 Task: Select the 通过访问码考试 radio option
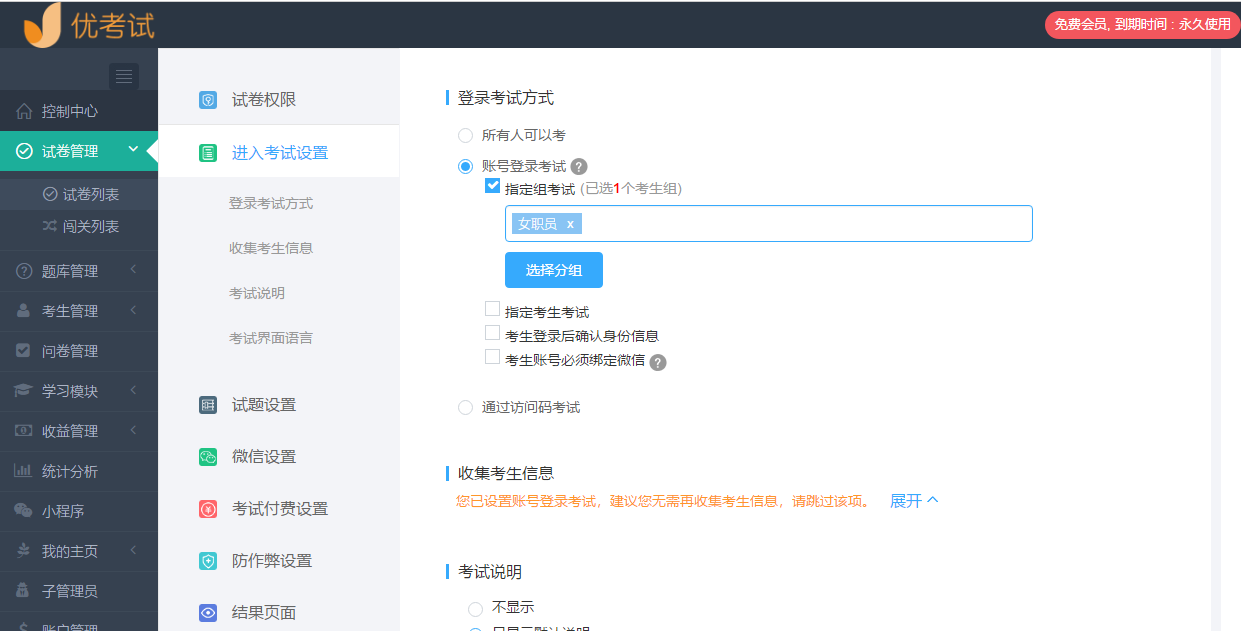(464, 407)
